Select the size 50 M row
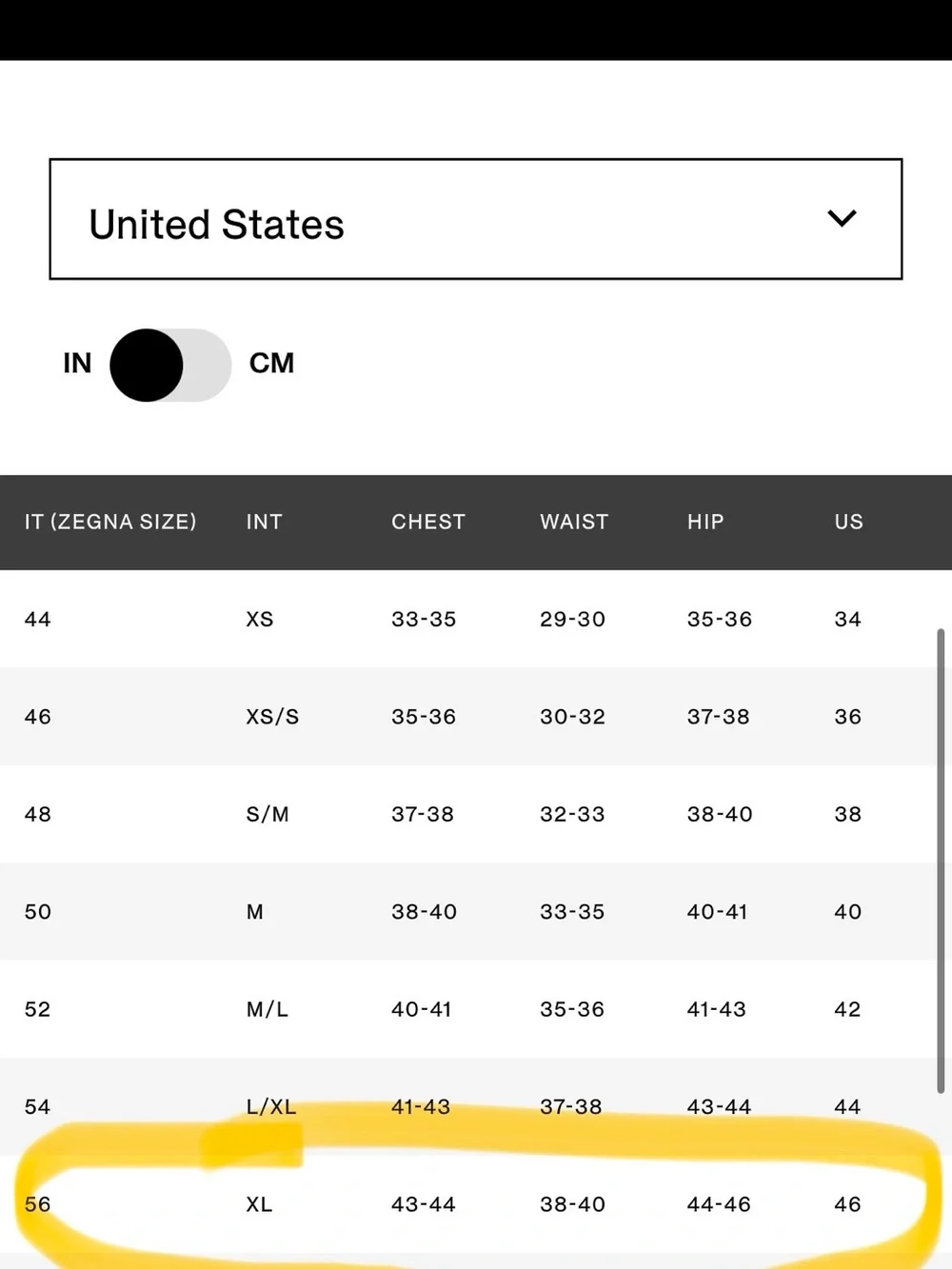Screen dimensions: 952x1269 coord(468,912)
